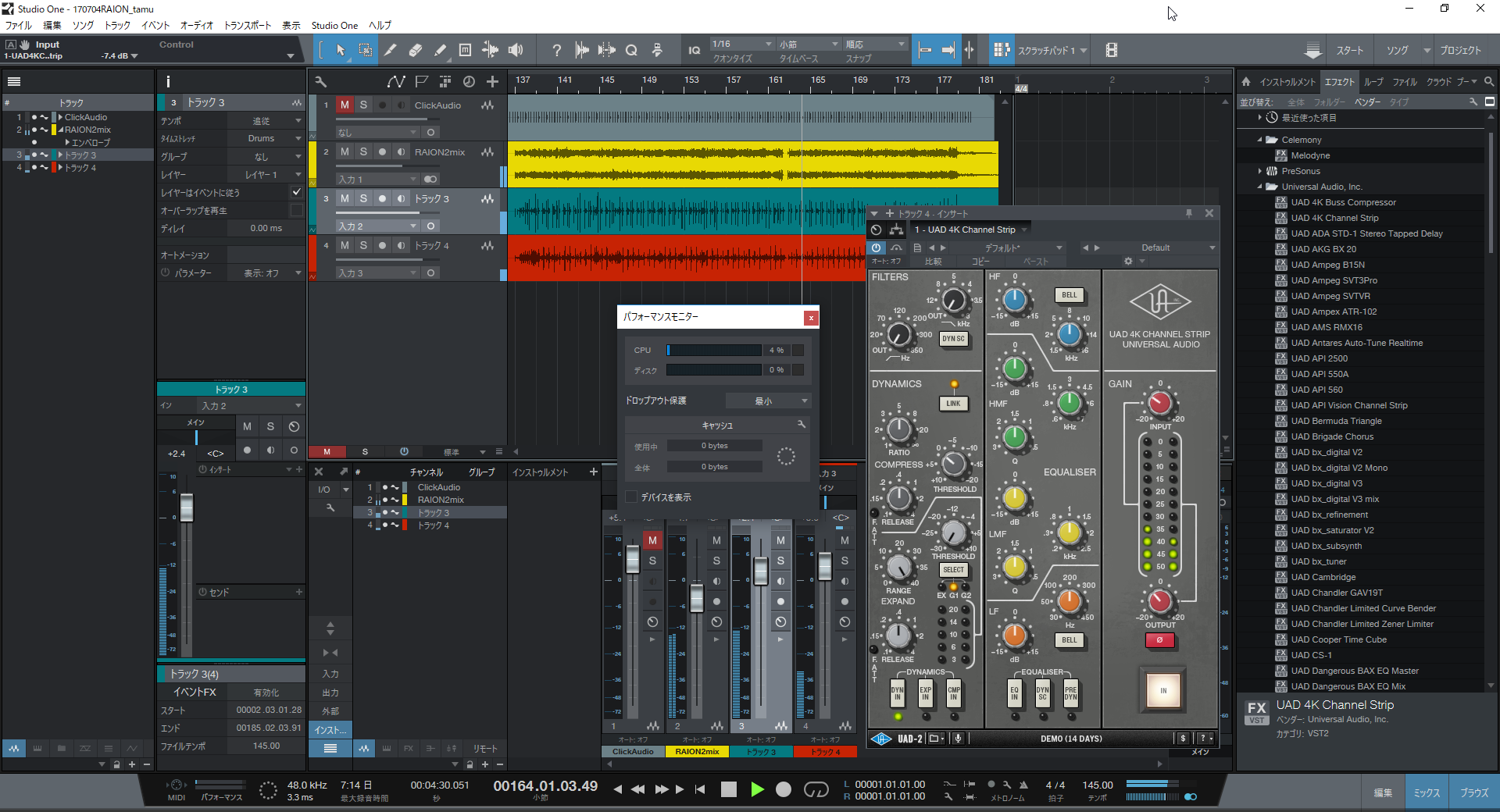Image resolution: width=1500 pixels, height=812 pixels.
Task: Expand the PreSonus vendor folder
Action: coord(1259,171)
